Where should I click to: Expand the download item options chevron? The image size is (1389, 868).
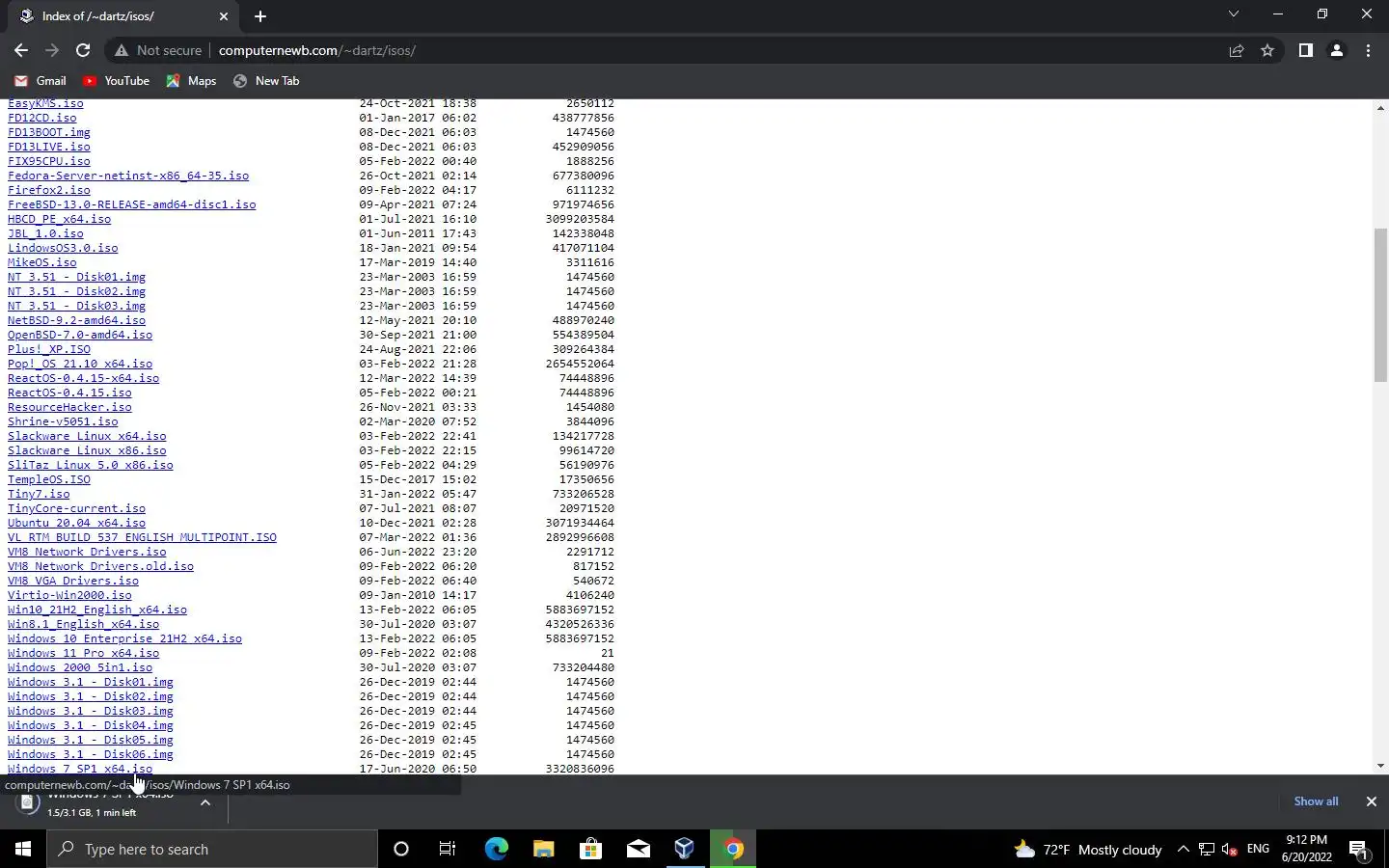tap(205, 802)
